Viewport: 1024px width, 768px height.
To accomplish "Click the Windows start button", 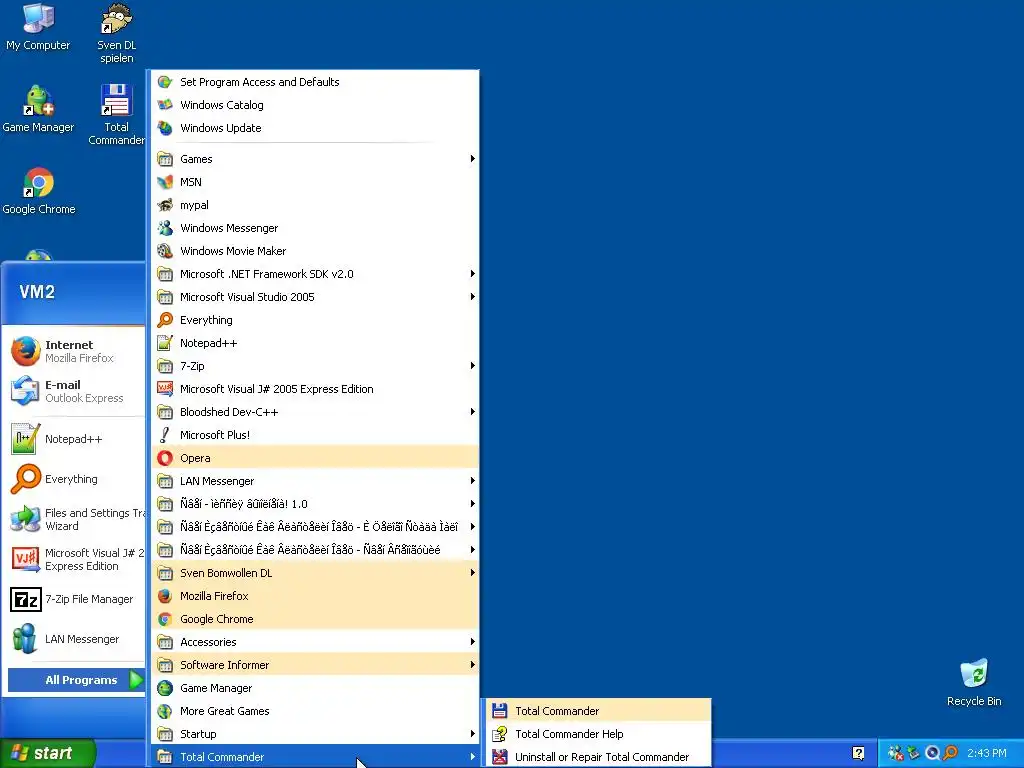I will pyautogui.click(x=47, y=753).
